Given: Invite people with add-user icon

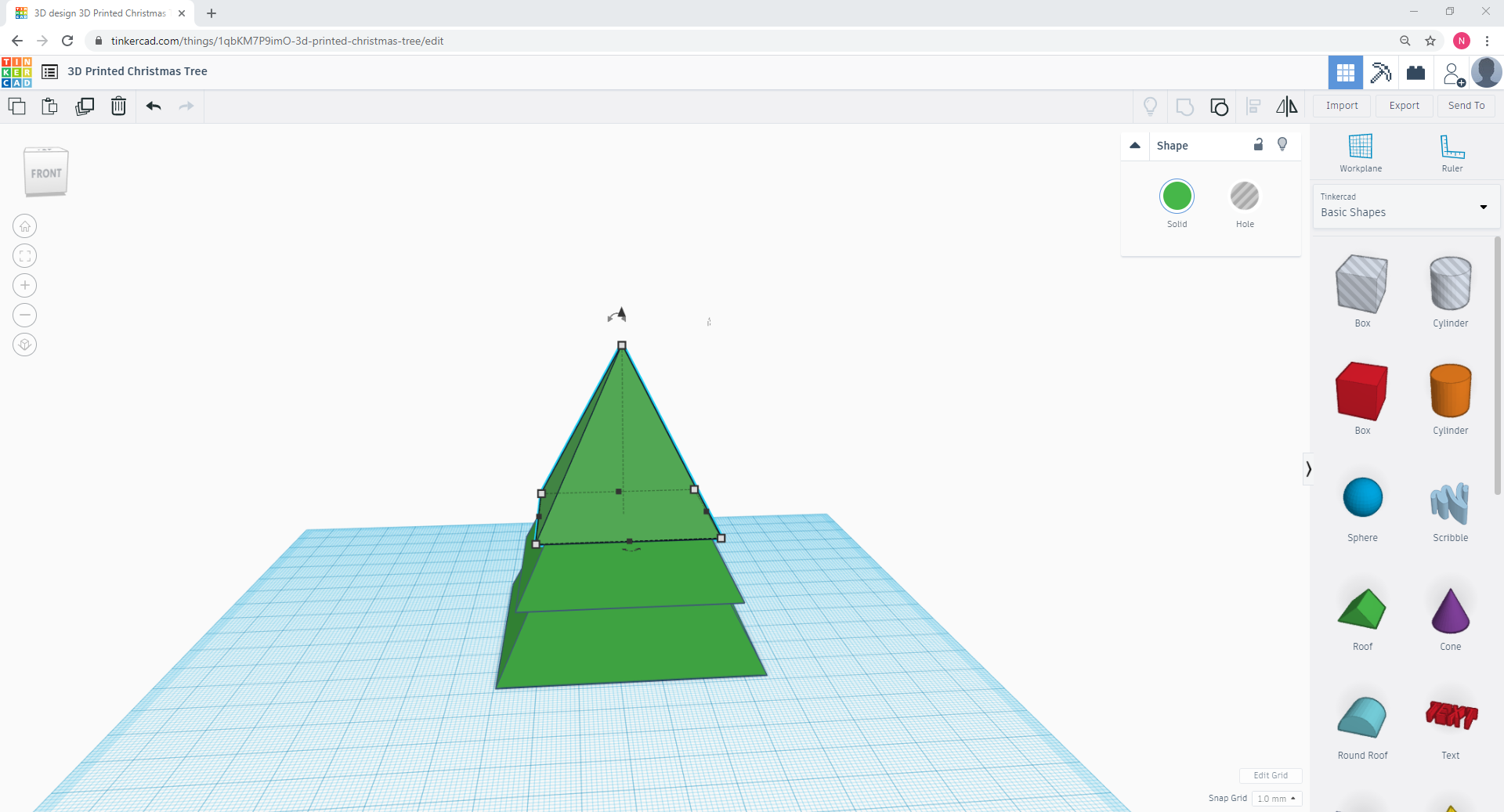Looking at the screenshot, I should pyautogui.click(x=1453, y=74).
